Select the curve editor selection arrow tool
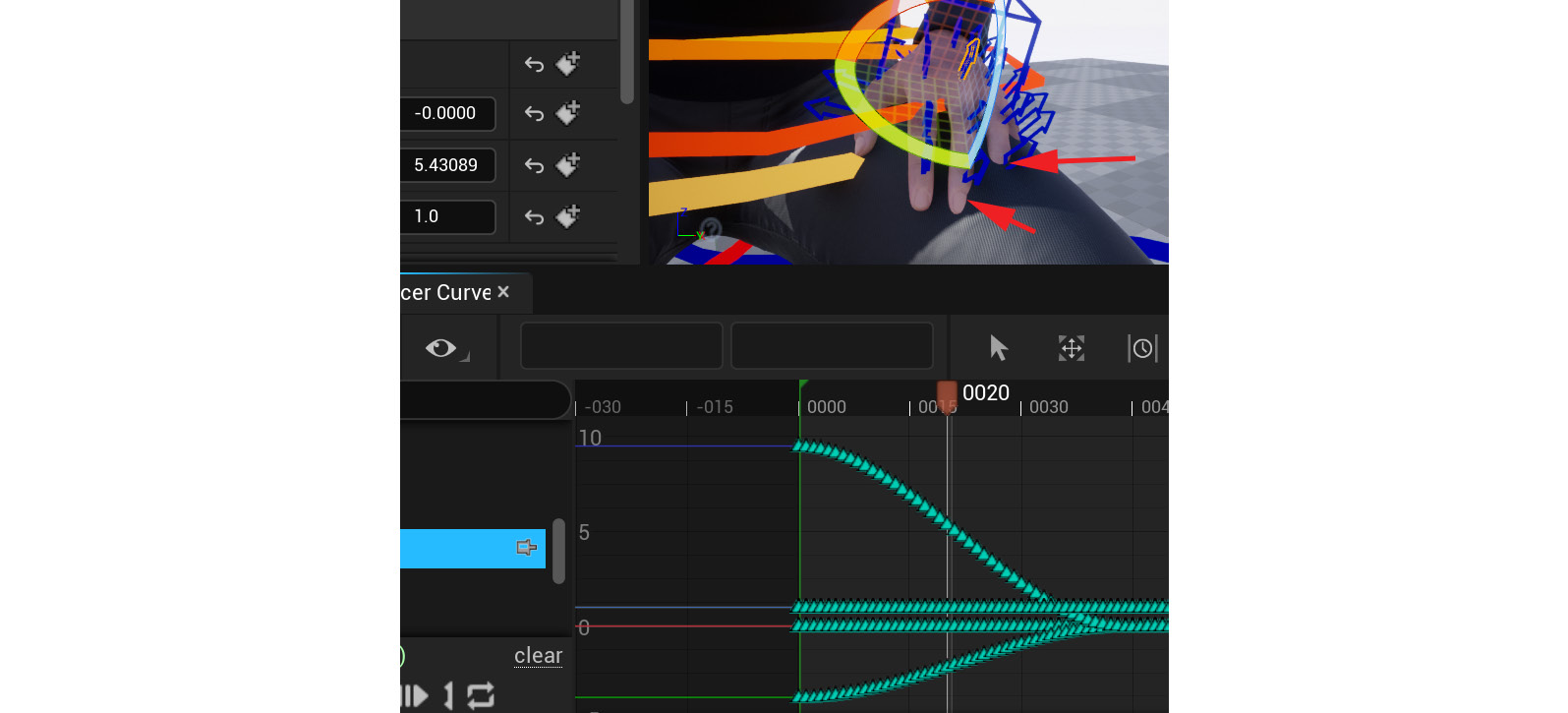 [x=999, y=348]
